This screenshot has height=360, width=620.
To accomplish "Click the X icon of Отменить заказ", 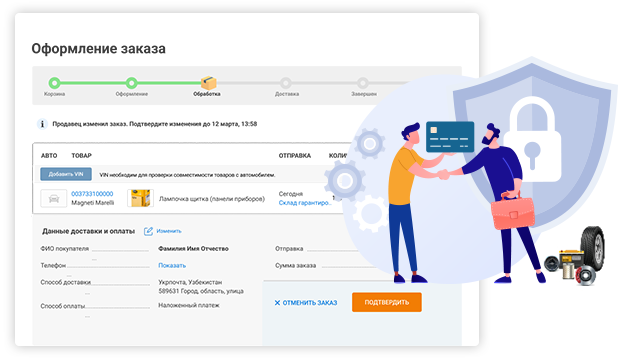I will [x=277, y=303].
